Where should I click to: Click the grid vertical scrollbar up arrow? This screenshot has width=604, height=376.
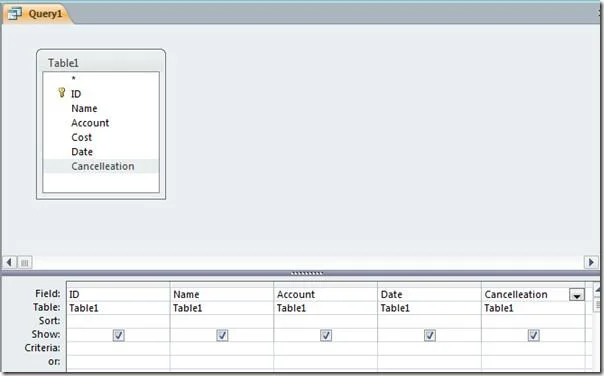tap(597, 289)
